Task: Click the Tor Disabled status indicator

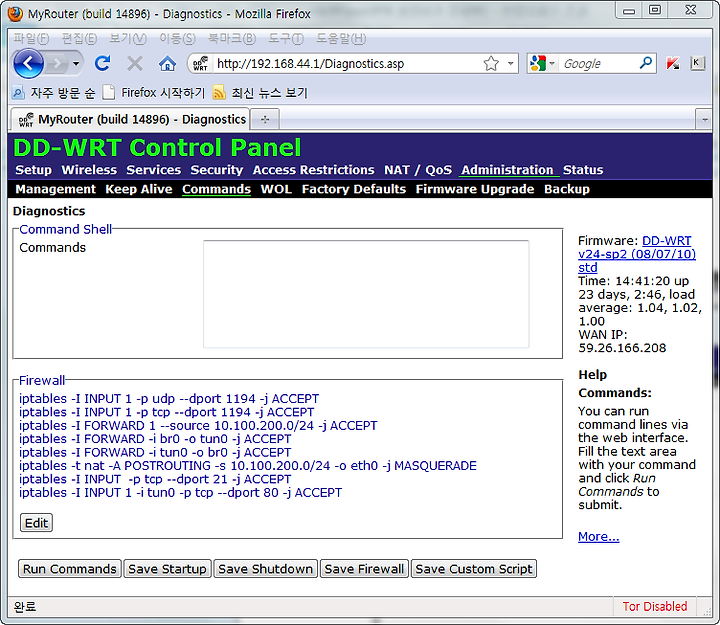Action: point(655,607)
